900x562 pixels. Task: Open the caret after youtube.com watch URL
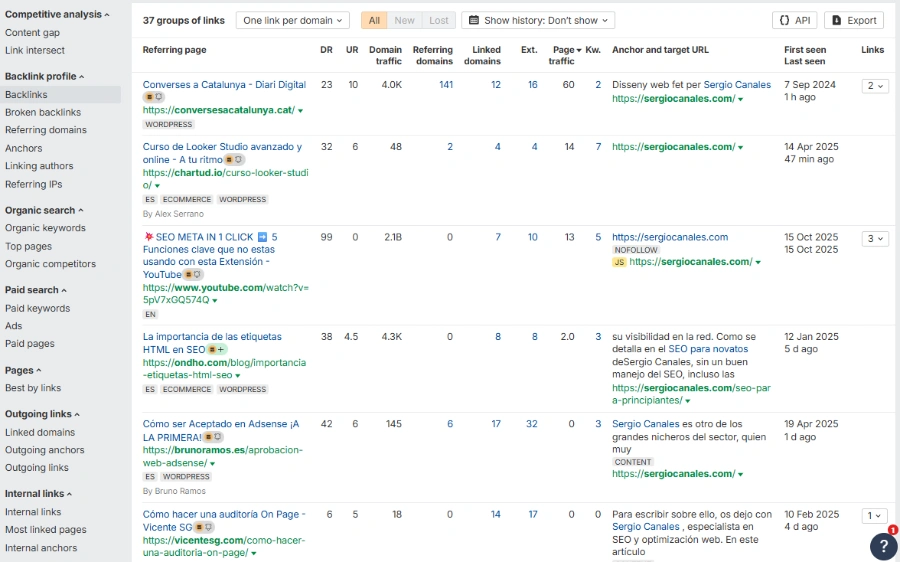[x=215, y=300]
